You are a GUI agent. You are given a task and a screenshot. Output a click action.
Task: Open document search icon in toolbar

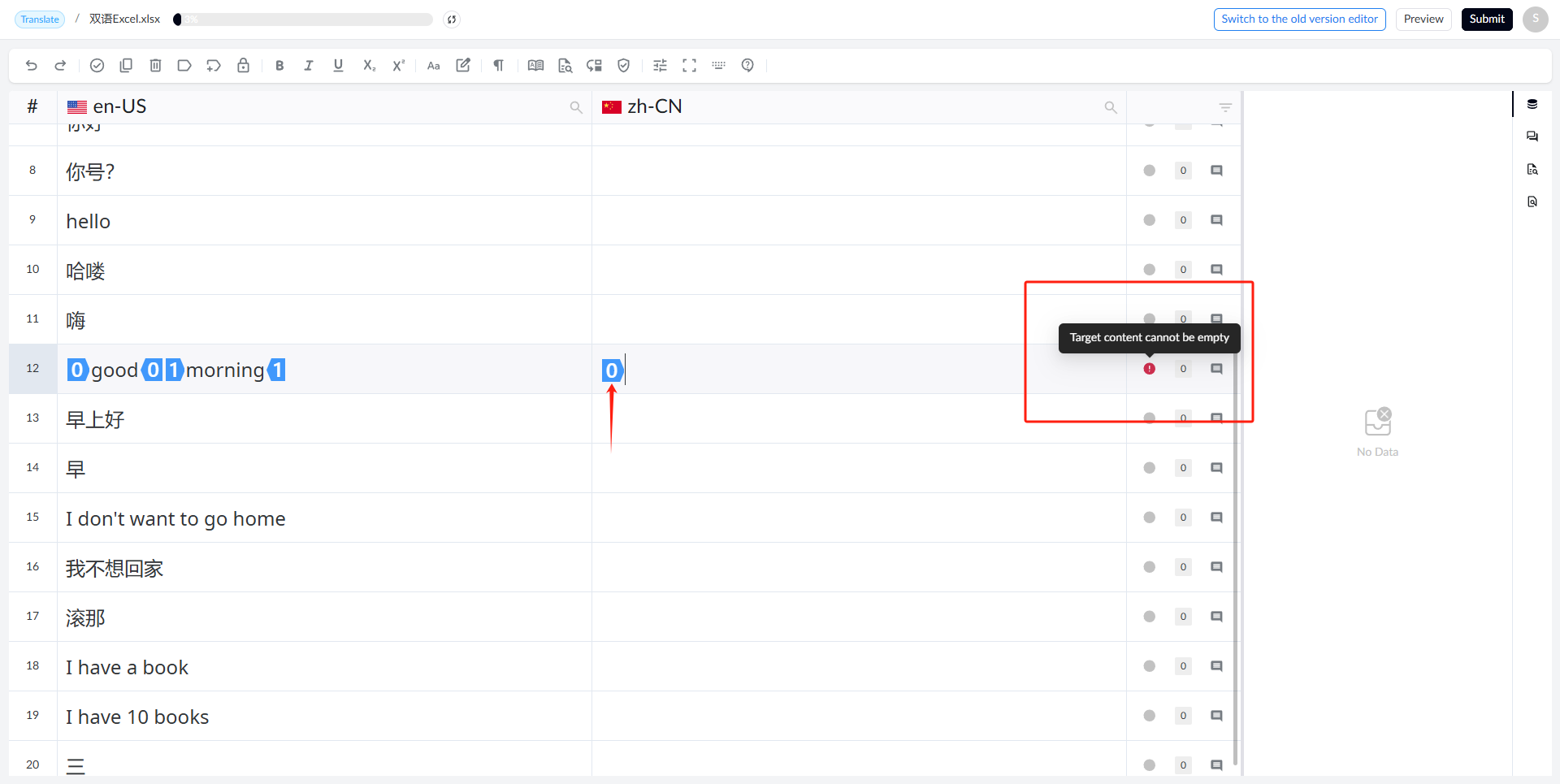pyautogui.click(x=565, y=65)
